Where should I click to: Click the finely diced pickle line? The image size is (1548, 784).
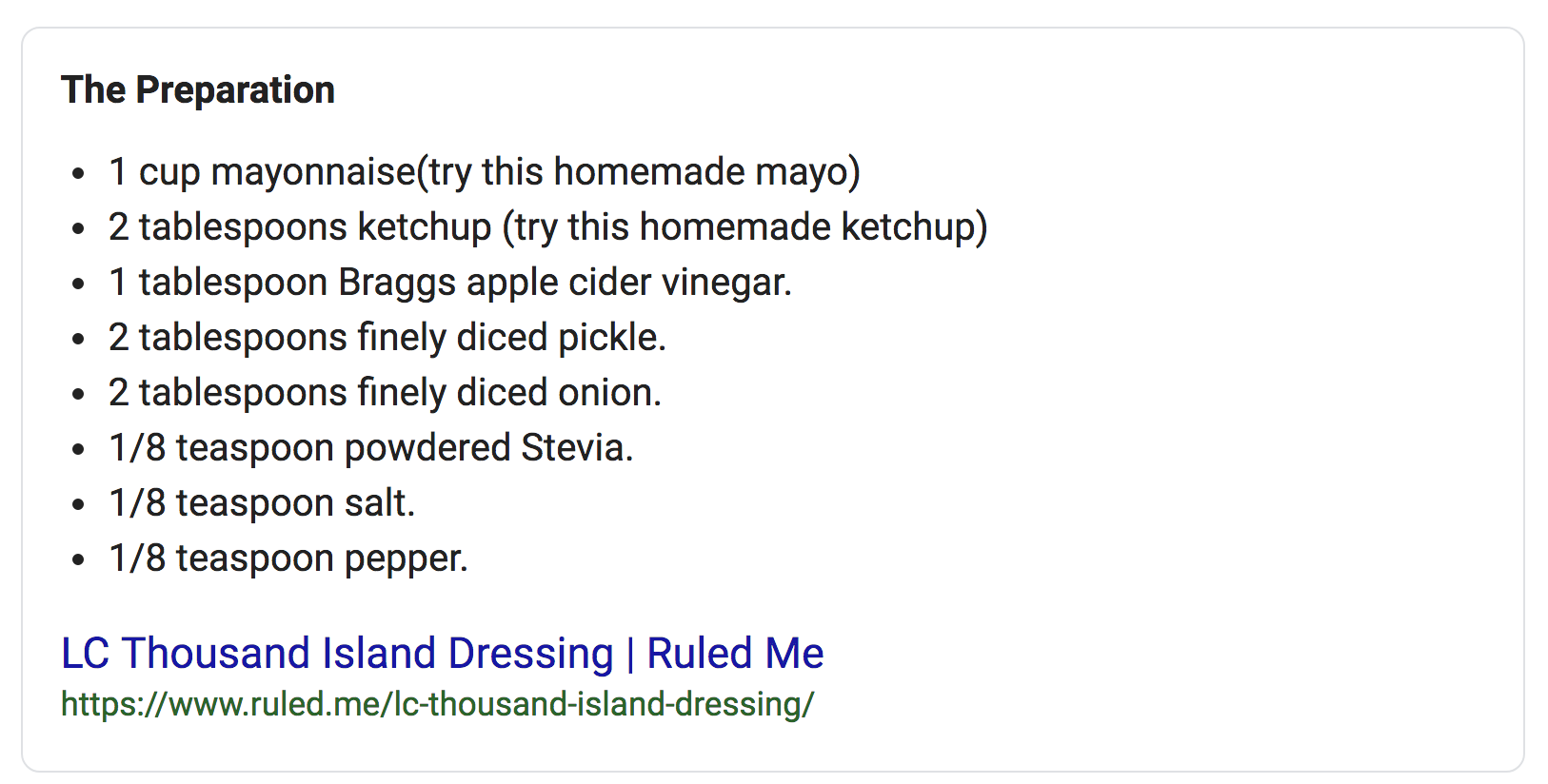point(387,338)
